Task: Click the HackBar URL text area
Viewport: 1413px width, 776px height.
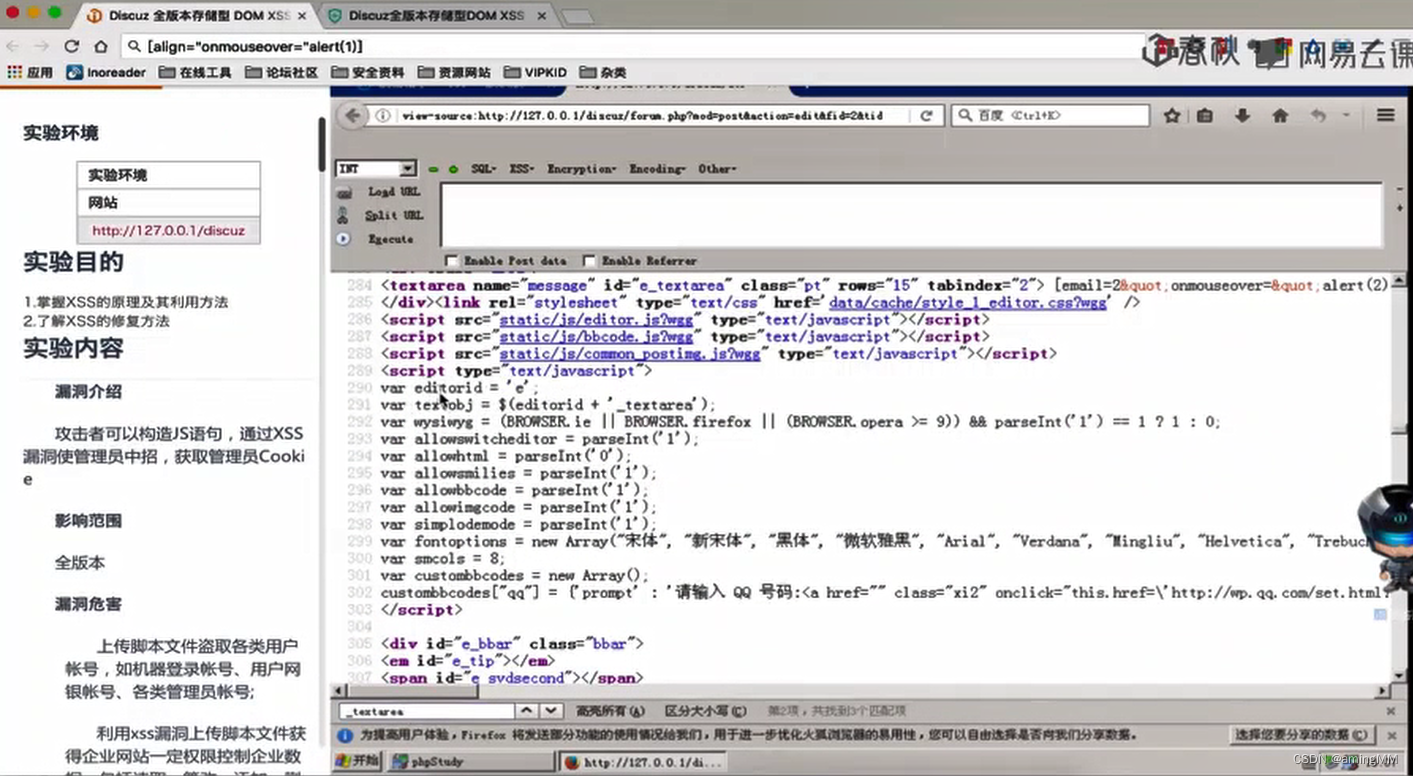Action: coord(911,215)
